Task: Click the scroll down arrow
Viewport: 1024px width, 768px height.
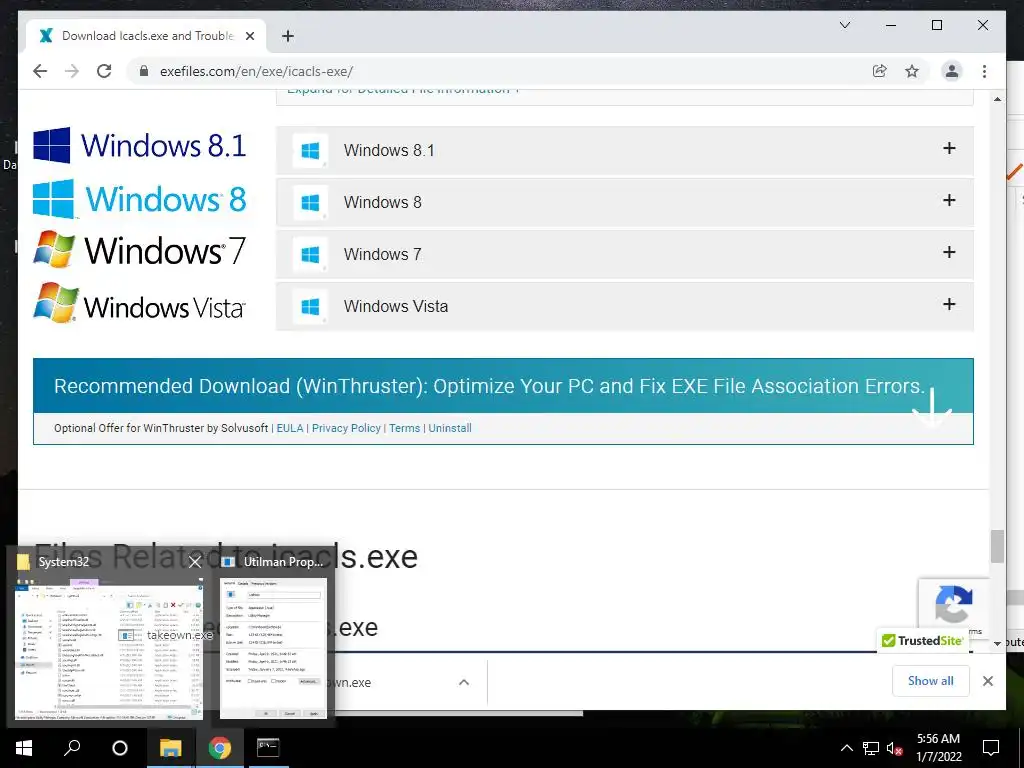Action: pyautogui.click(x=997, y=644)
